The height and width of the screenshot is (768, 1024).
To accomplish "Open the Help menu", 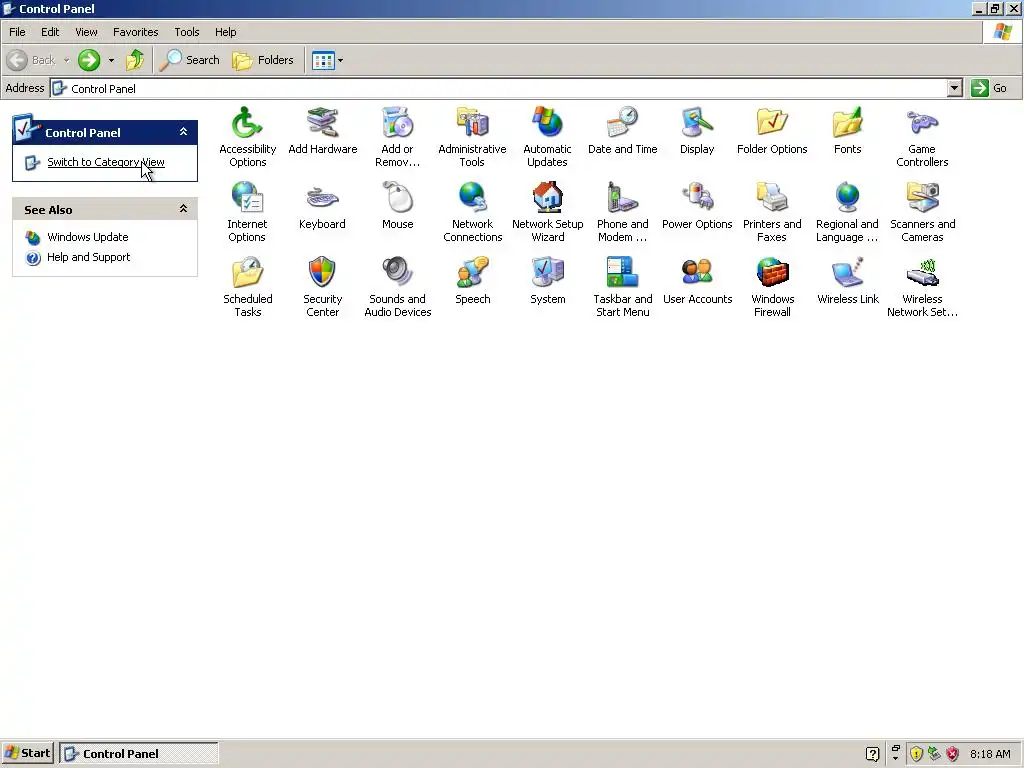I will [225, 32].
